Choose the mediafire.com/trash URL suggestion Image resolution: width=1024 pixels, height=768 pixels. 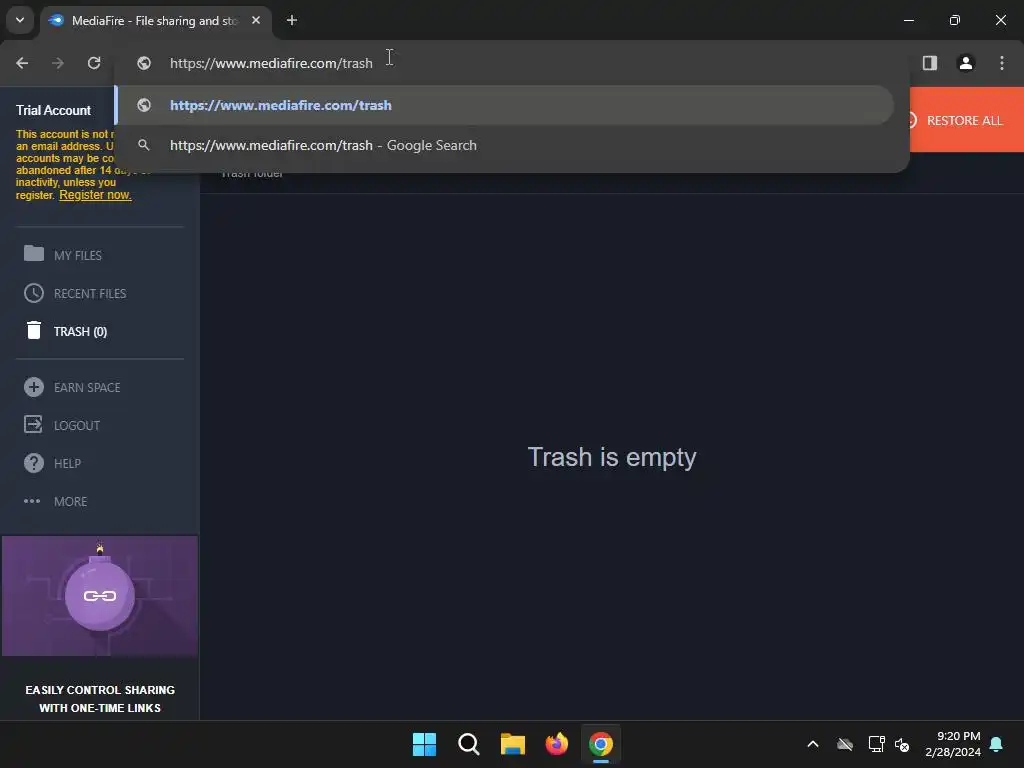pyautogui.click(x=504, y=105)
